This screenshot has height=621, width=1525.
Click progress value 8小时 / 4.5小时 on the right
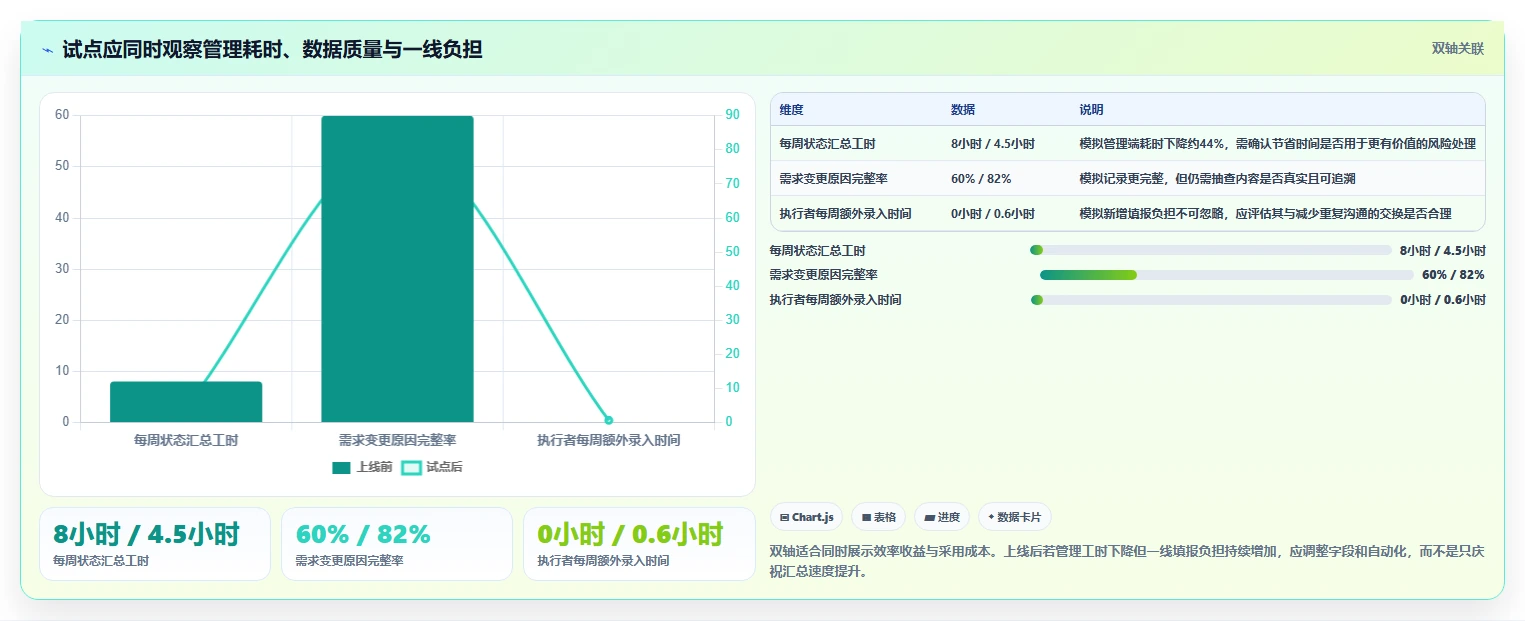(x=1443, y=250)
